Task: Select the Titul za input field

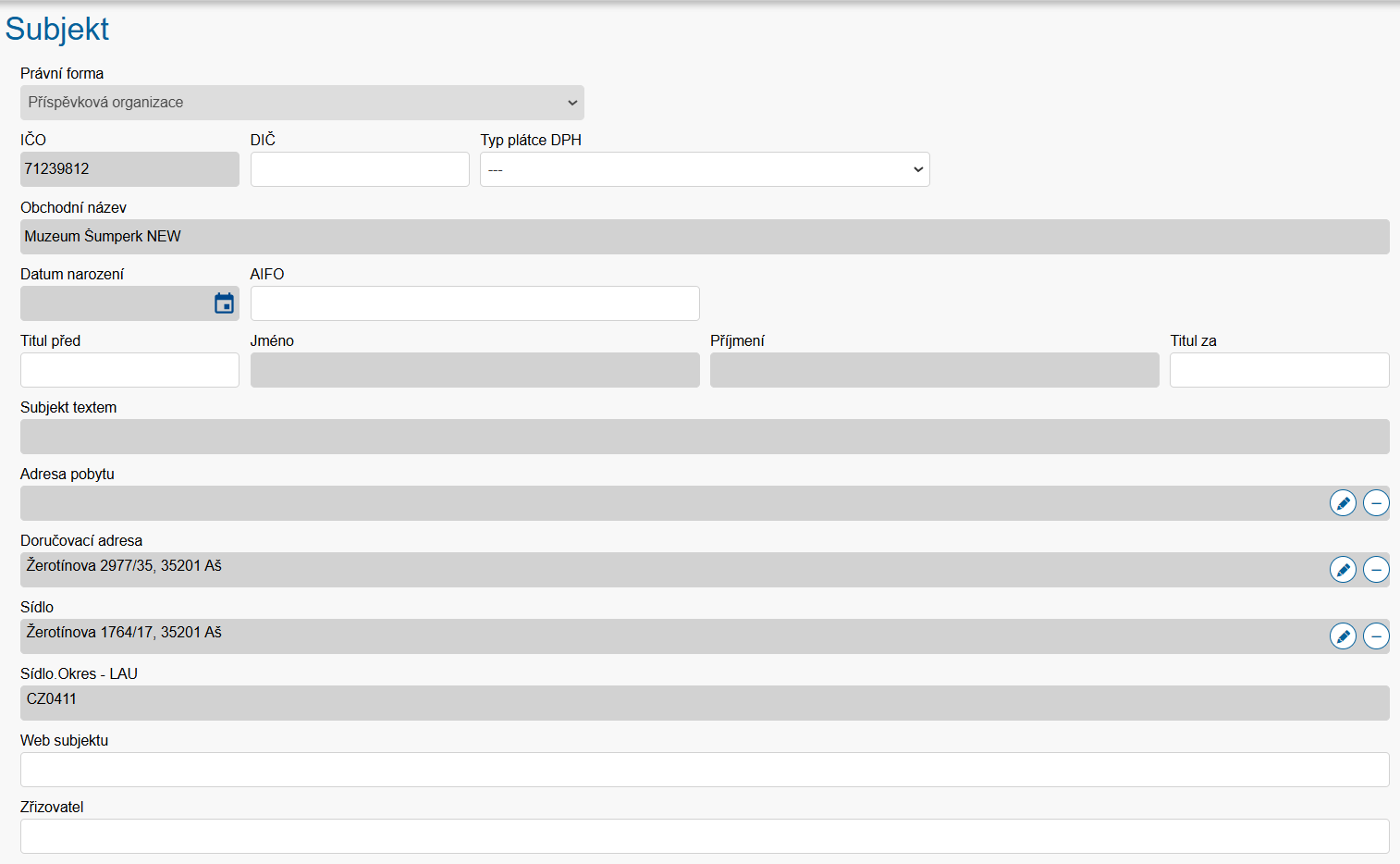Action: [x=1279, y=370]
